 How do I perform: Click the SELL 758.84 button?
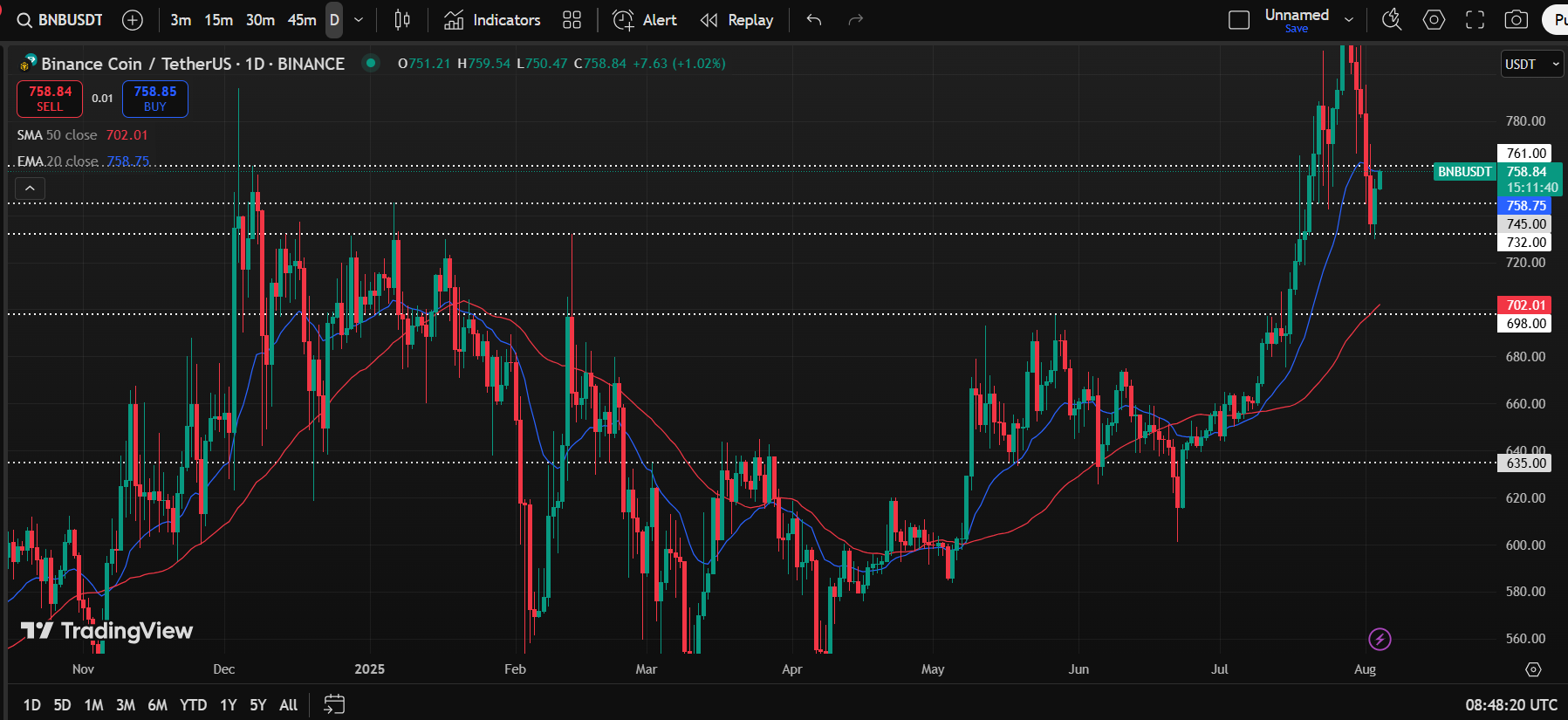pyautogui.click(x=50, y=99)
